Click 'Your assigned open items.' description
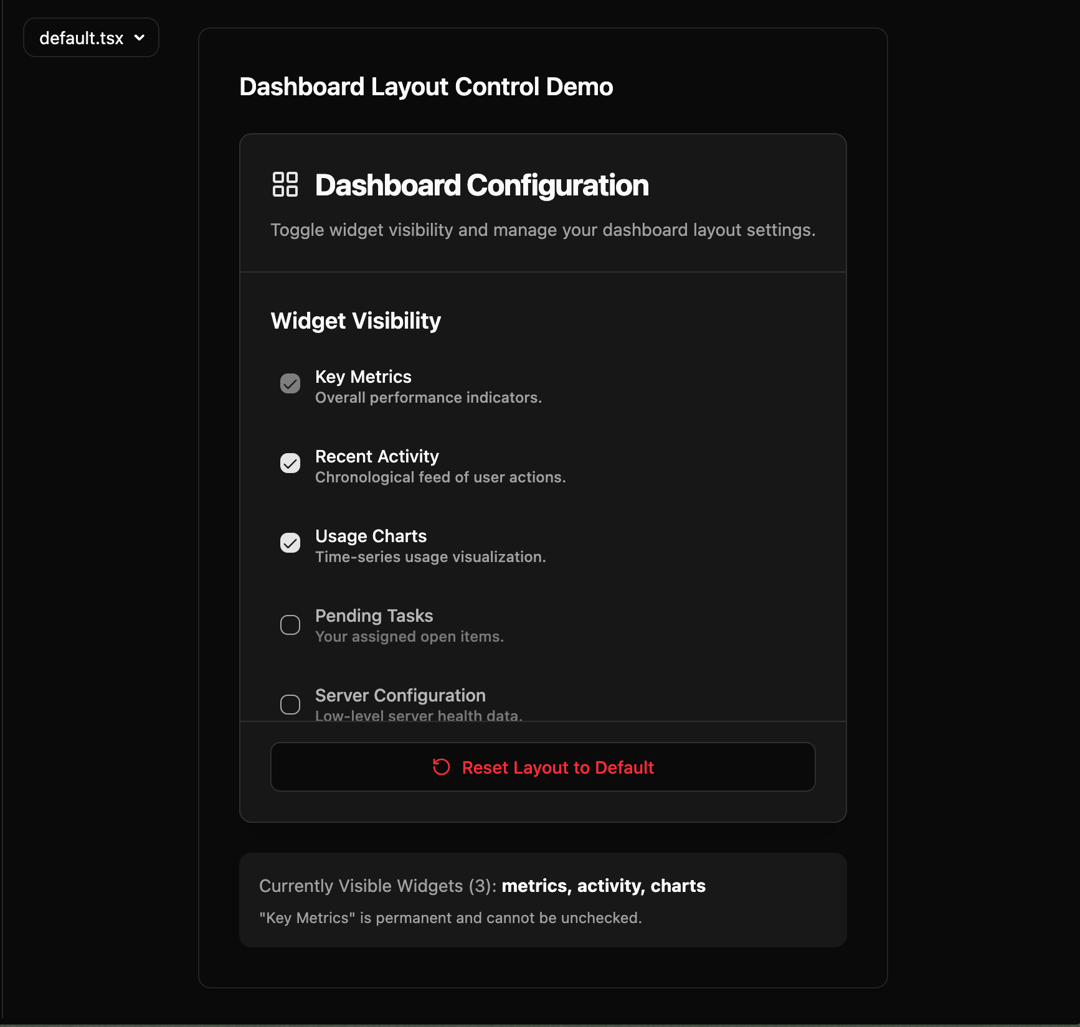This screenshot has width=1080, height=1027. click(409, 636)
